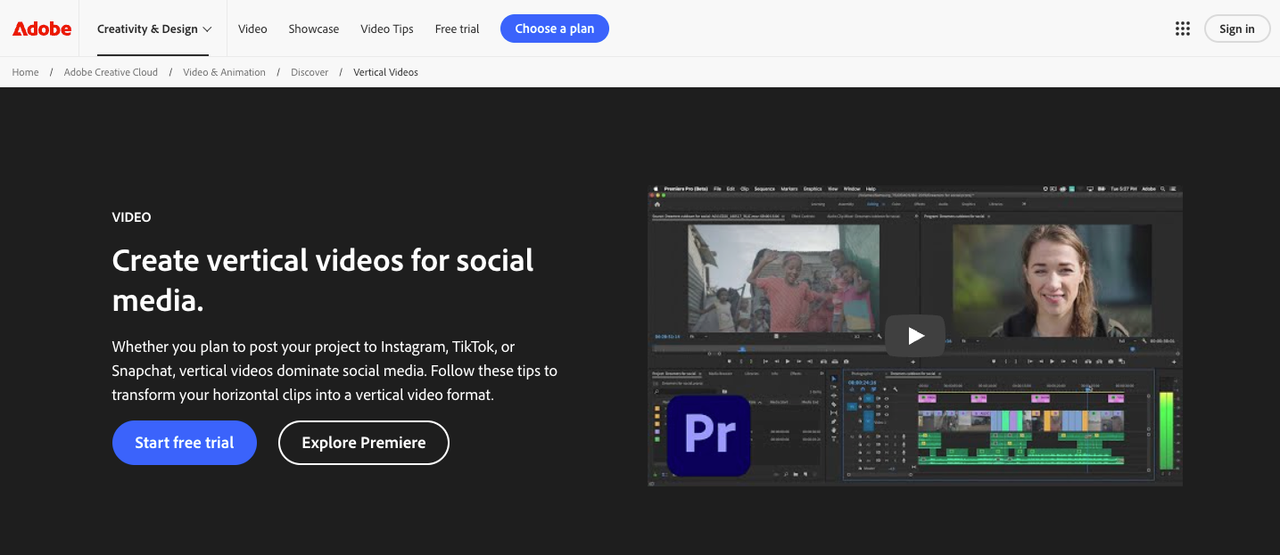
Task: Click the Sign in button
Action: [x=1237, y=29]
